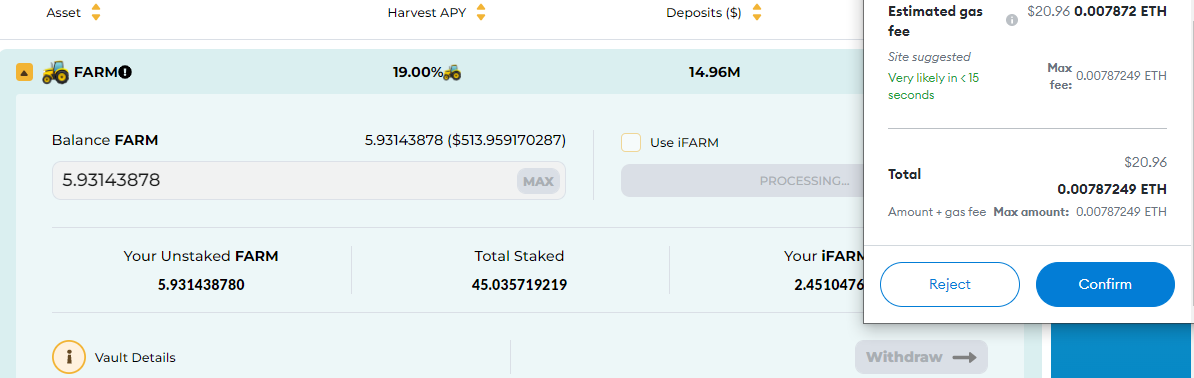Reject the MetaMask transaction
Viewport: 1194px width, 378px height.
[x=950, y=284]
